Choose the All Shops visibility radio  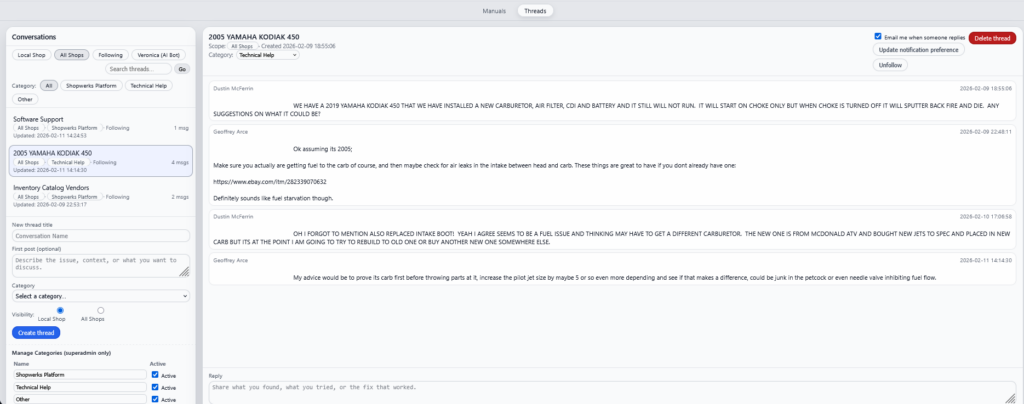pyautogui.click(x=100, y=310)
